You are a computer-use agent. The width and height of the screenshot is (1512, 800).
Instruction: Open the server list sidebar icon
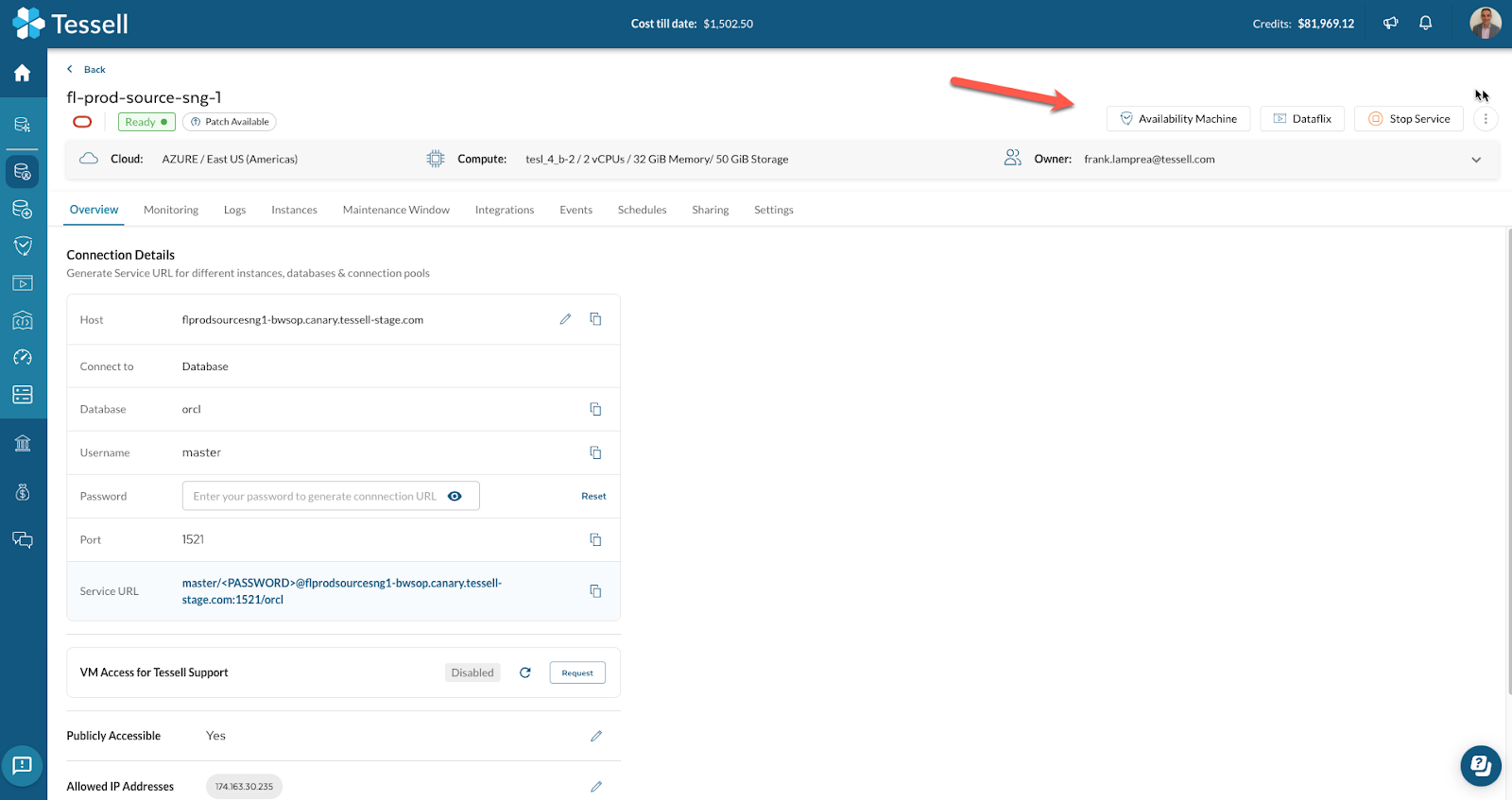23,394
